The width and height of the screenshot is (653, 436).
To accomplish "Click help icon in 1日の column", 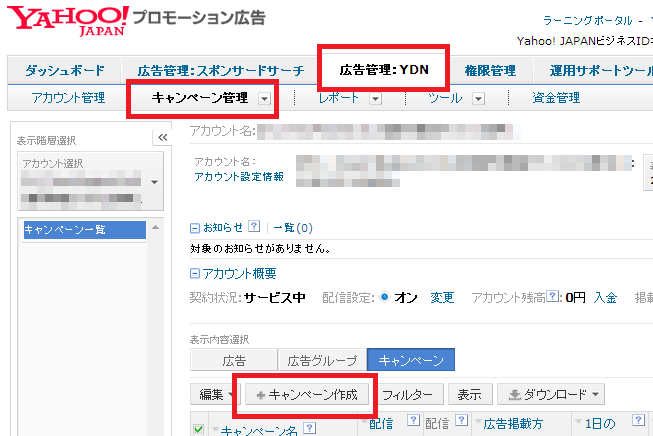I will 638,420.
